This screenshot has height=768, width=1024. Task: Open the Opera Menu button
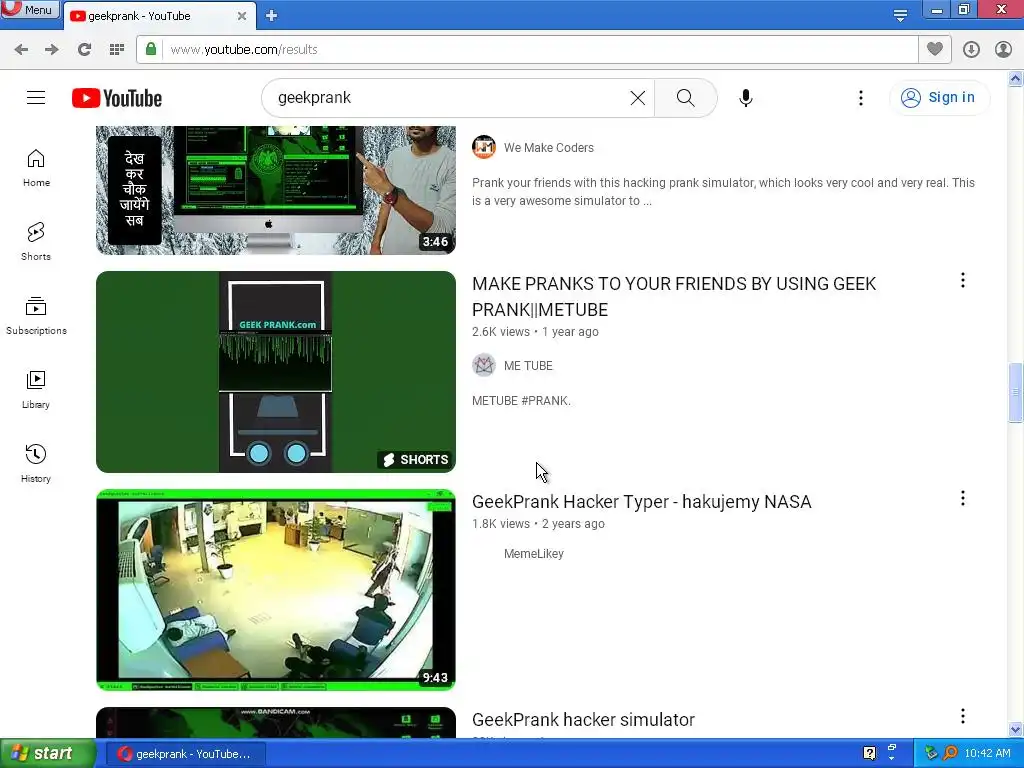[29, 9]
